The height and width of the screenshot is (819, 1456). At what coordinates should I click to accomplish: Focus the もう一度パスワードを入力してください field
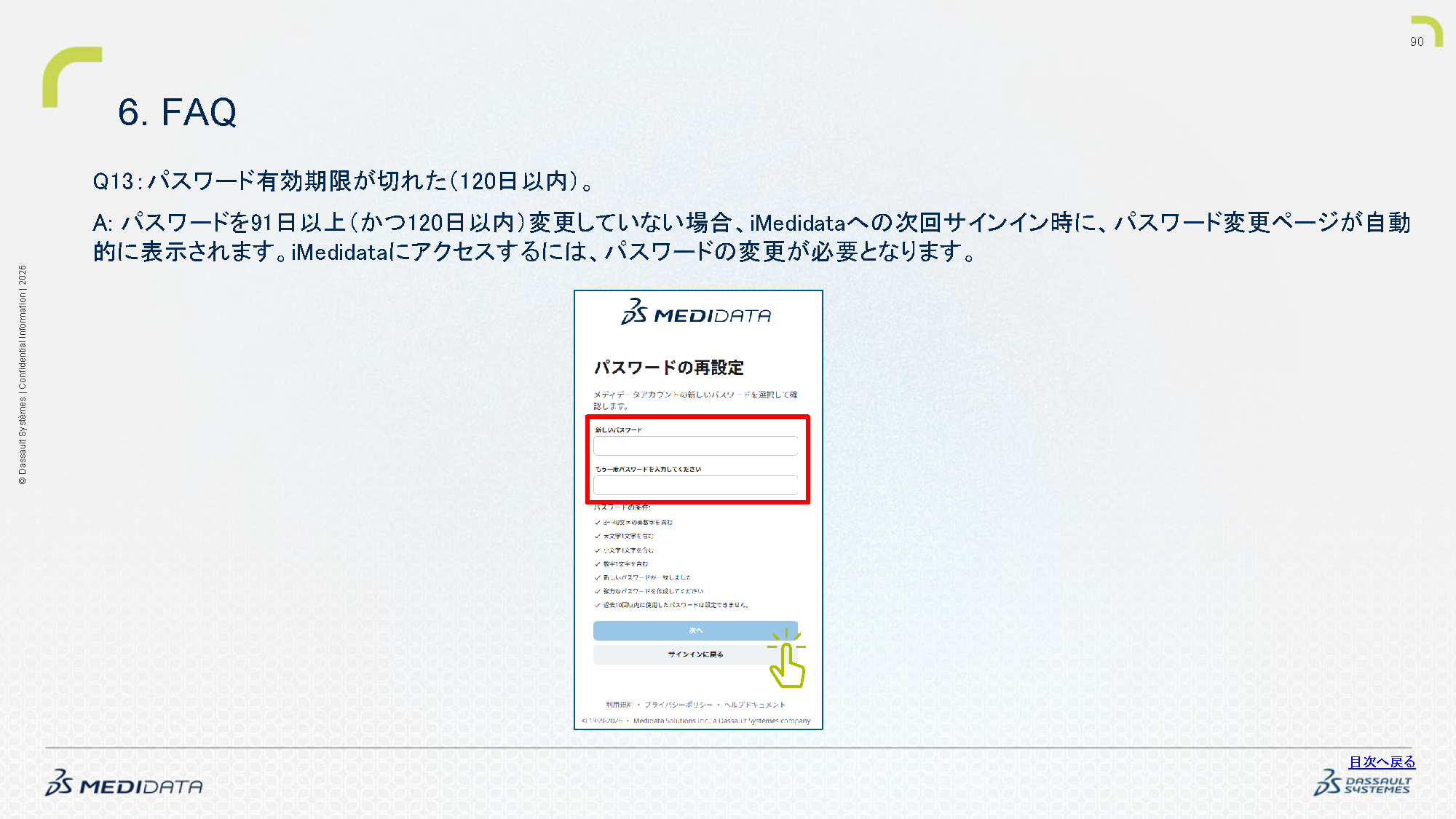point(695,485)
